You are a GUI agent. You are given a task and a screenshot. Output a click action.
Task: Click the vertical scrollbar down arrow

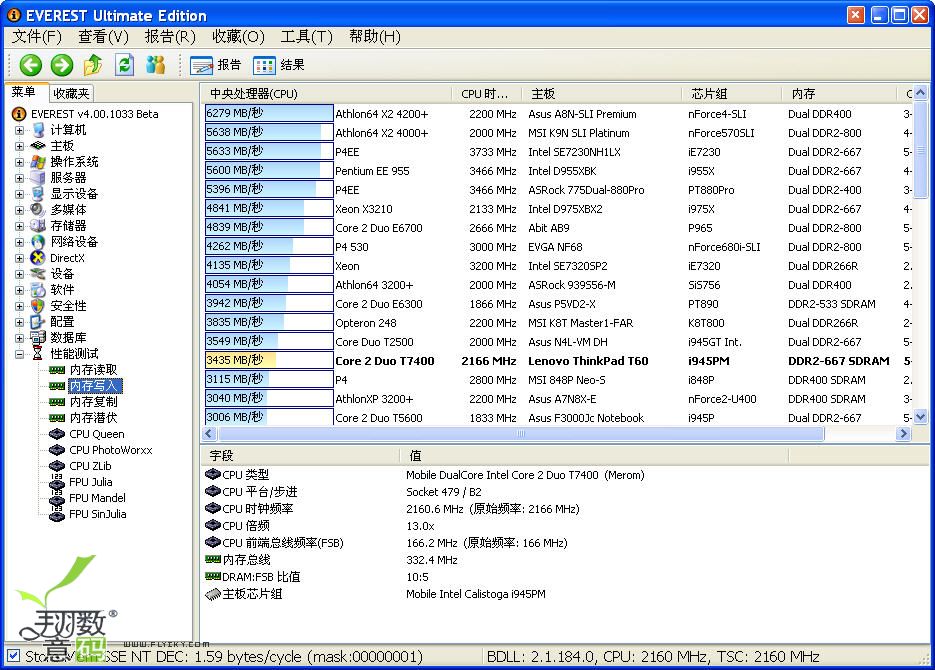click(x=921, y=417)
